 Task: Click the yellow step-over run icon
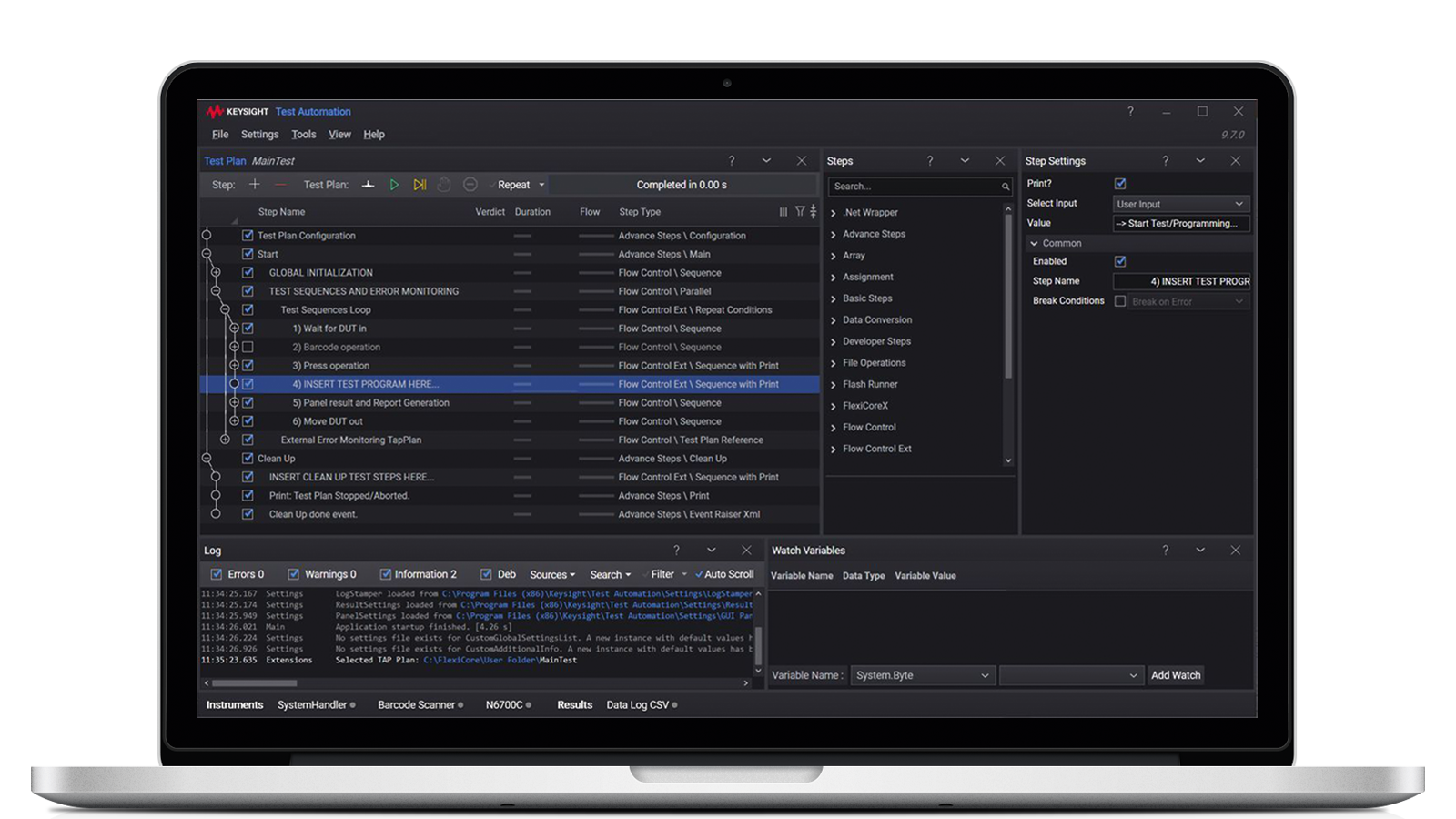420,185
